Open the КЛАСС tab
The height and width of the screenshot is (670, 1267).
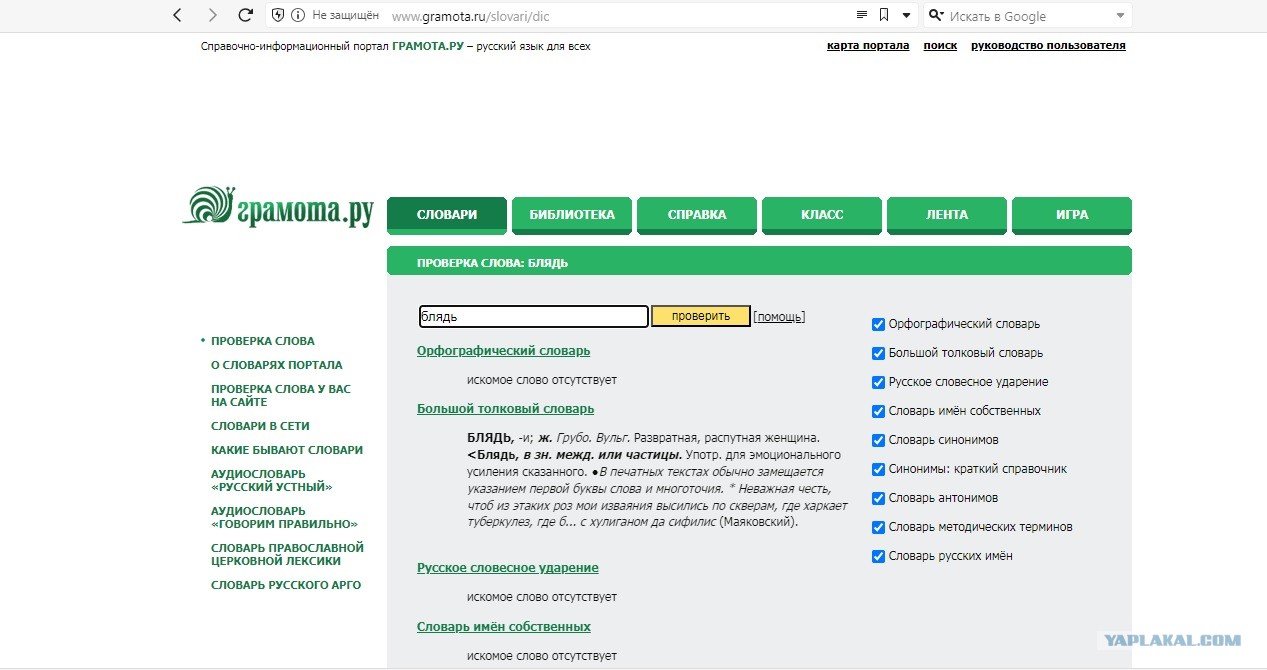click(822, 215)
